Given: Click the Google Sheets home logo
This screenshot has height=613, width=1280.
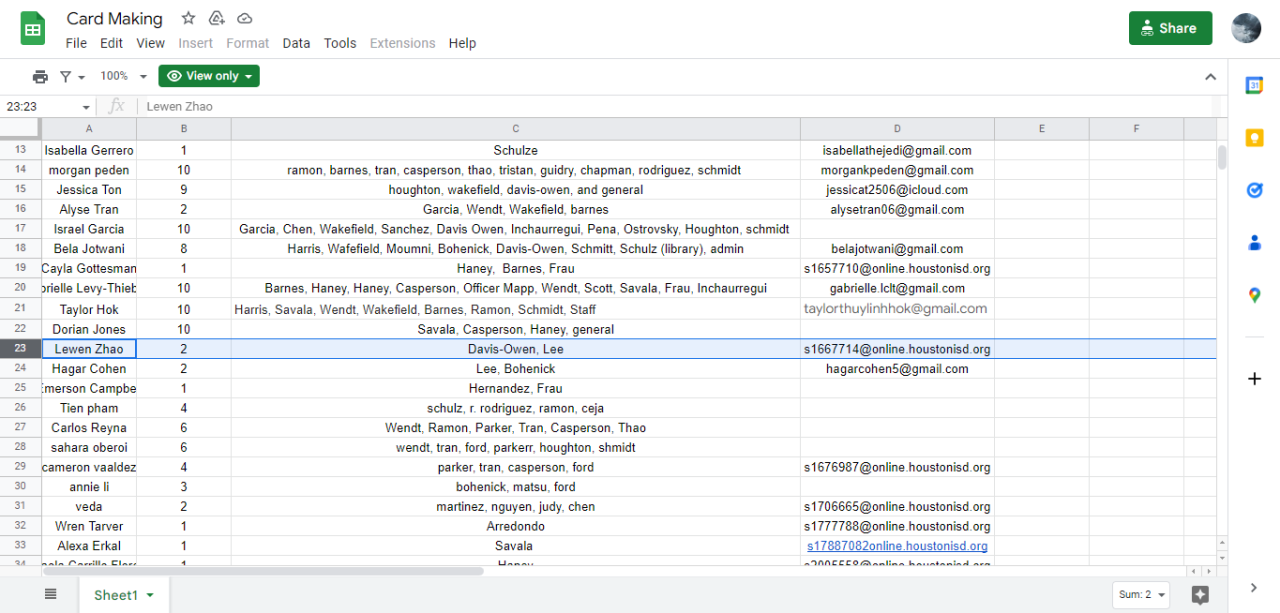Looking at the screenshot, I should coord(33,28).
